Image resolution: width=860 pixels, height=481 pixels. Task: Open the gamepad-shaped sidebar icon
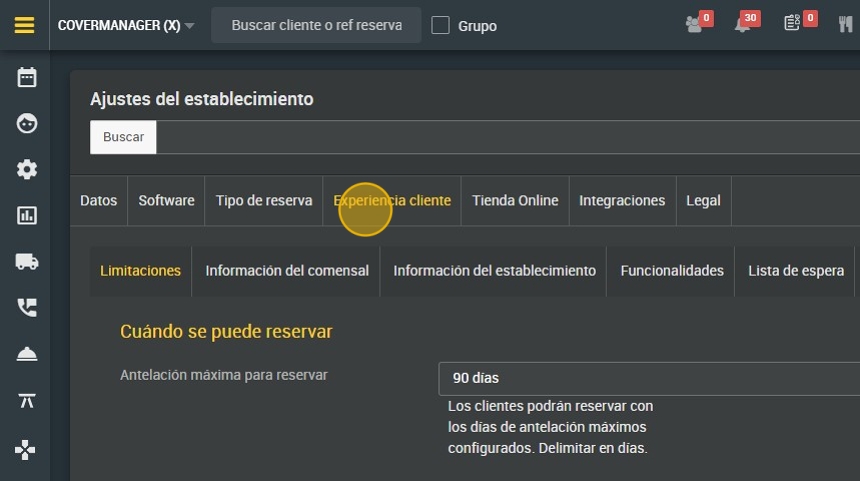(25, 450)
